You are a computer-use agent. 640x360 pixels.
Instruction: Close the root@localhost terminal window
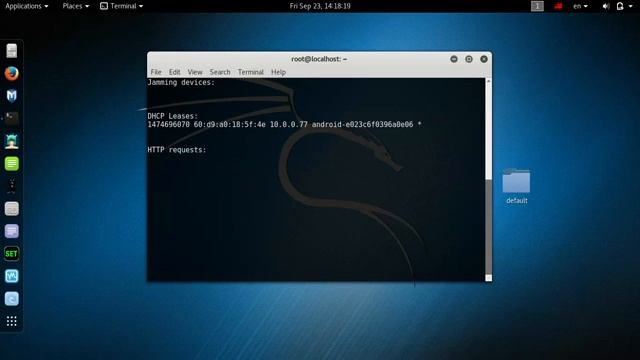[484, 59]
